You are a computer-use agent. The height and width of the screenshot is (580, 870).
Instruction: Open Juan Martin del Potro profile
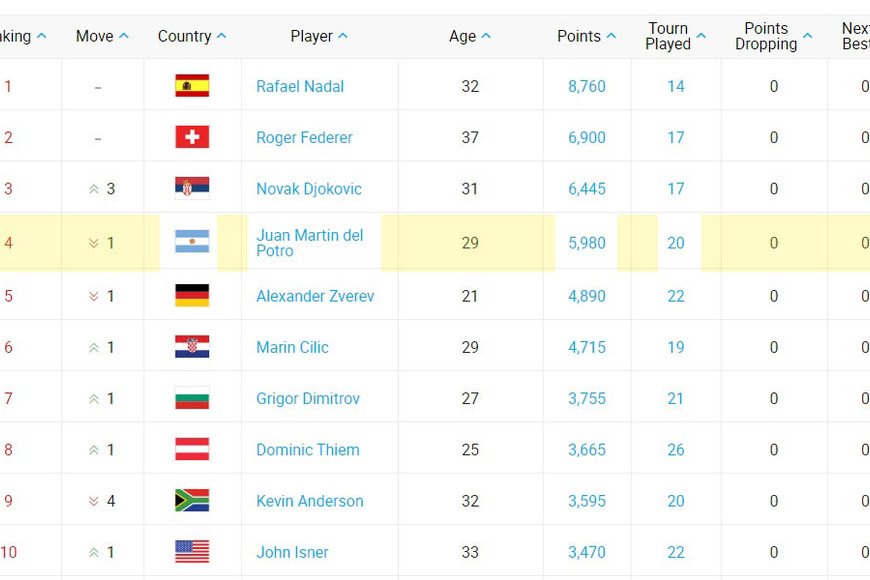(309, 243)
